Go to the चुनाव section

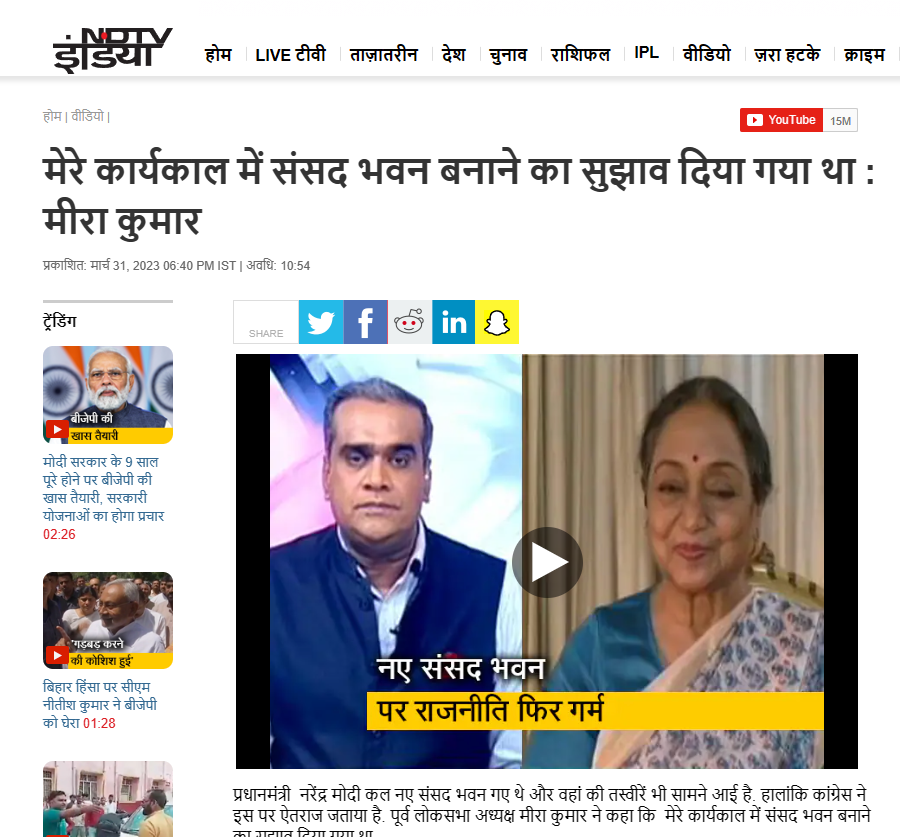pos(508,55)
